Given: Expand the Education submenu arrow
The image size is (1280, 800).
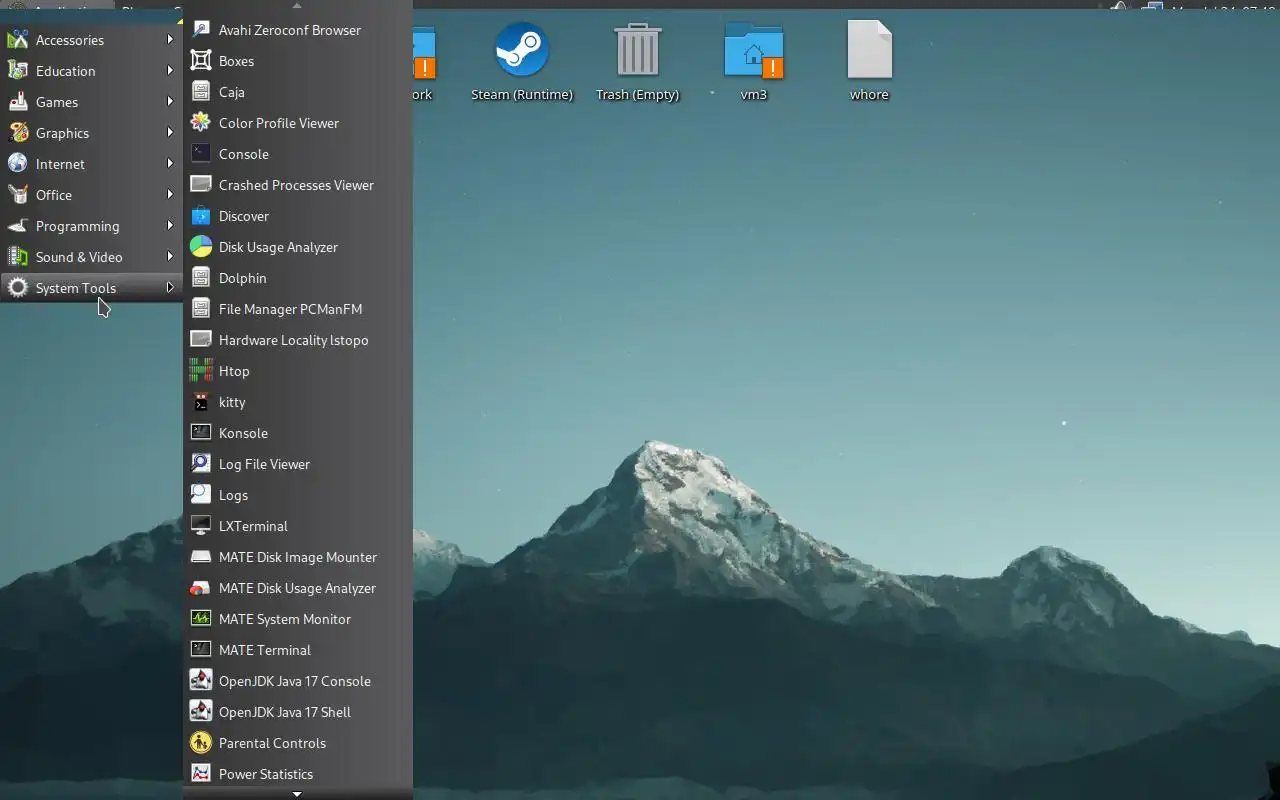Looking at the screenshot, I should click(170, 71).
